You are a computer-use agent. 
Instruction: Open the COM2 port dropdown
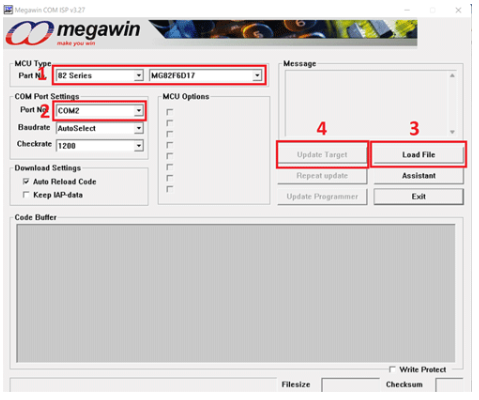tap(139, 110)
